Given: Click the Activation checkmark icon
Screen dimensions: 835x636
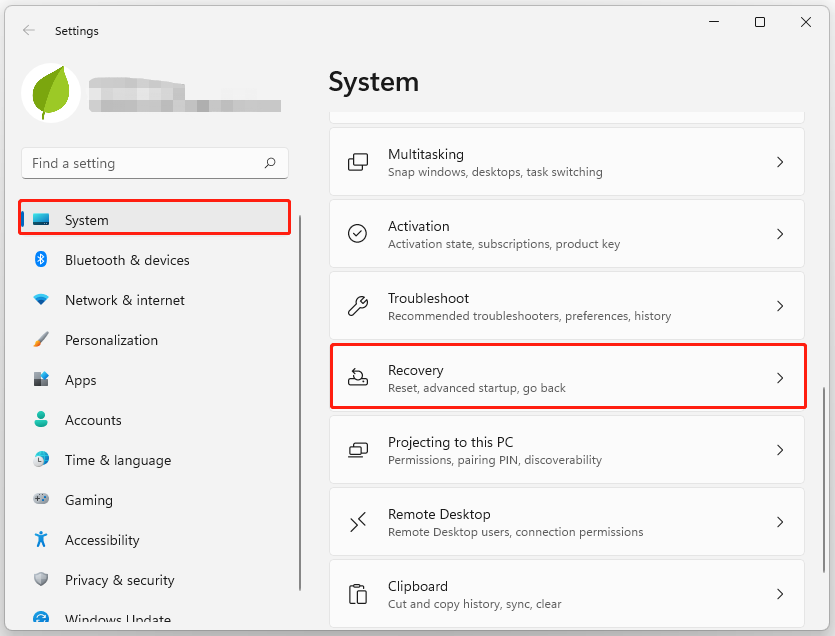Looking at the screenshot, I should pyautogui.click(x=357, y=233).
